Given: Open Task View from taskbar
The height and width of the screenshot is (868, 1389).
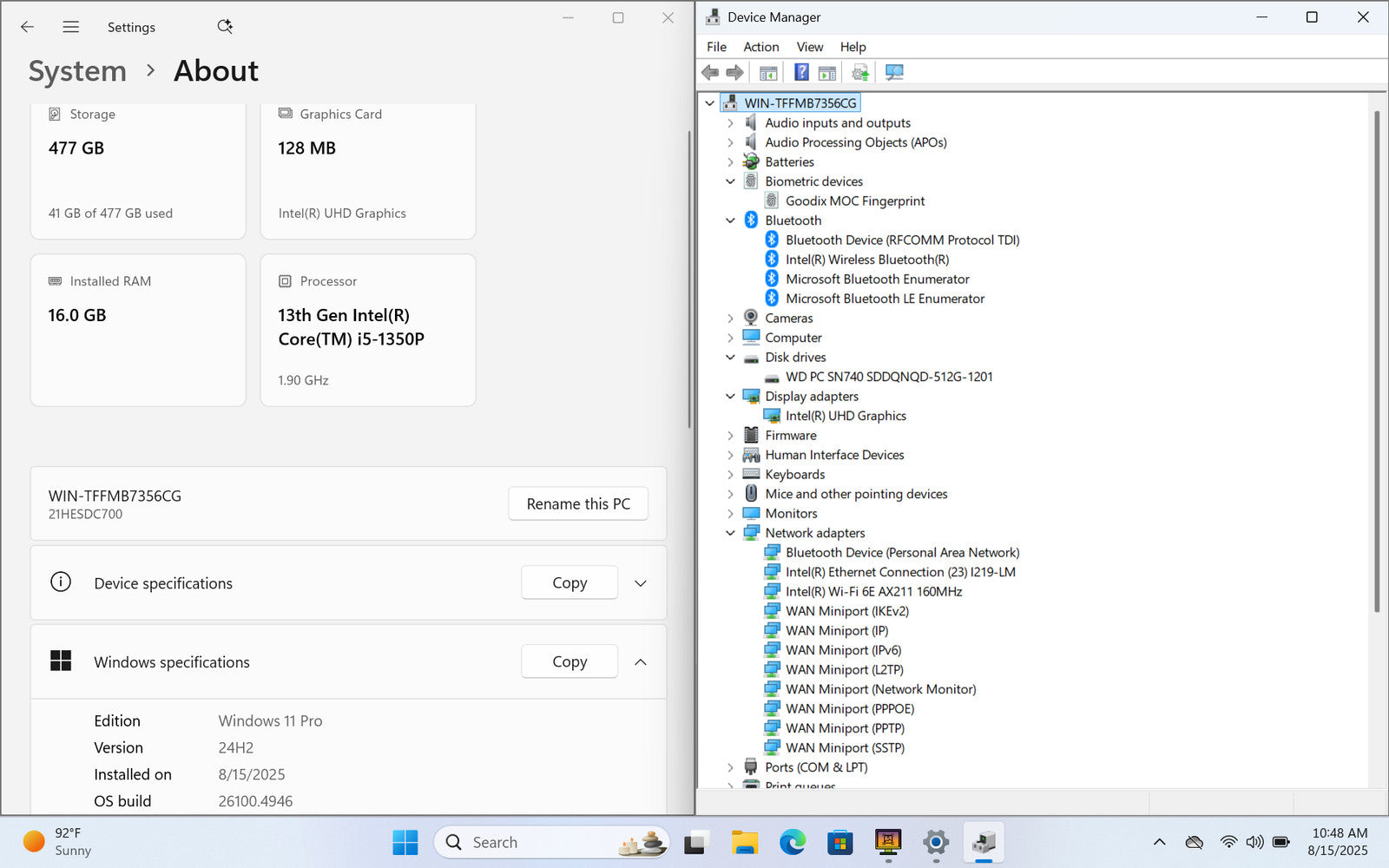Looking at the screenshot, I should (697, 842).
